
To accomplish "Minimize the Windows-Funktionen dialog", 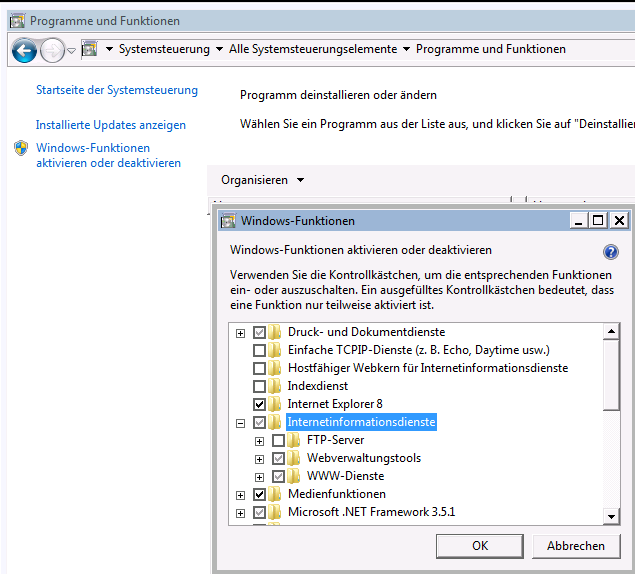I will 578,221.
